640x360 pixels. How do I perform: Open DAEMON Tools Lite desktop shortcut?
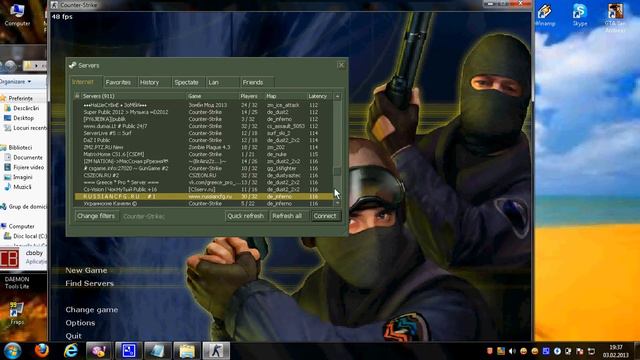pyautogui.click(x=17, y=282)
